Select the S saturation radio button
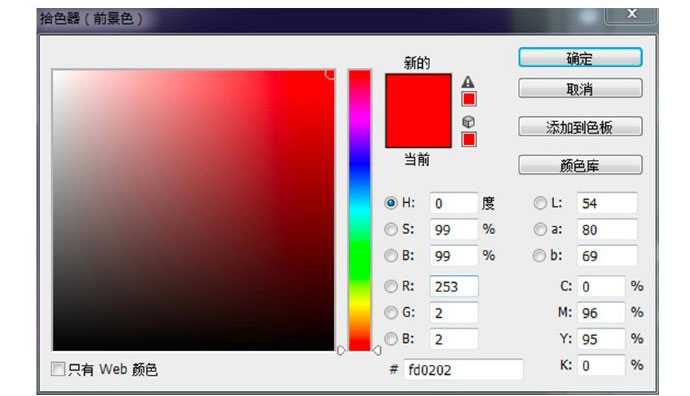Screen dimensions: 690x396 point(391,229)
